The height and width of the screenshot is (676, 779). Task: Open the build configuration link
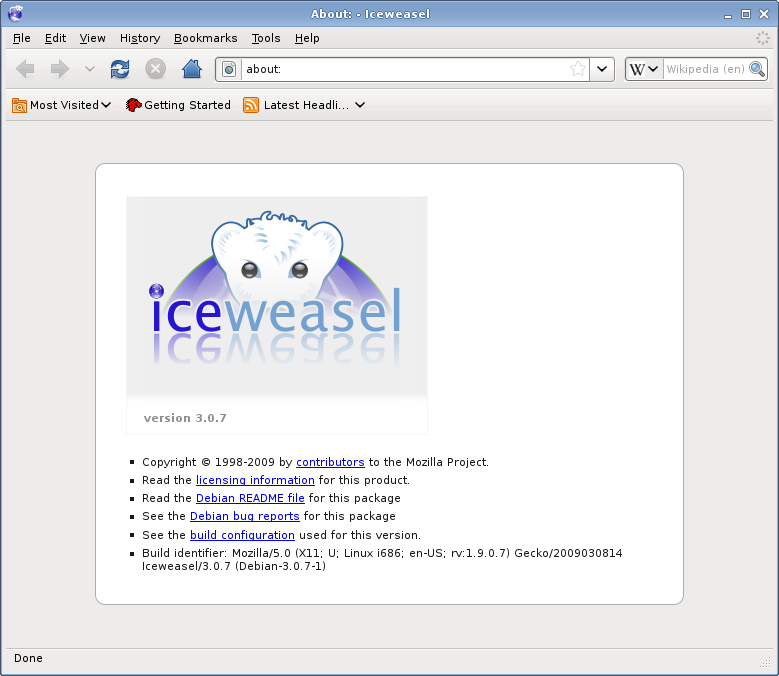click(242, 535)
